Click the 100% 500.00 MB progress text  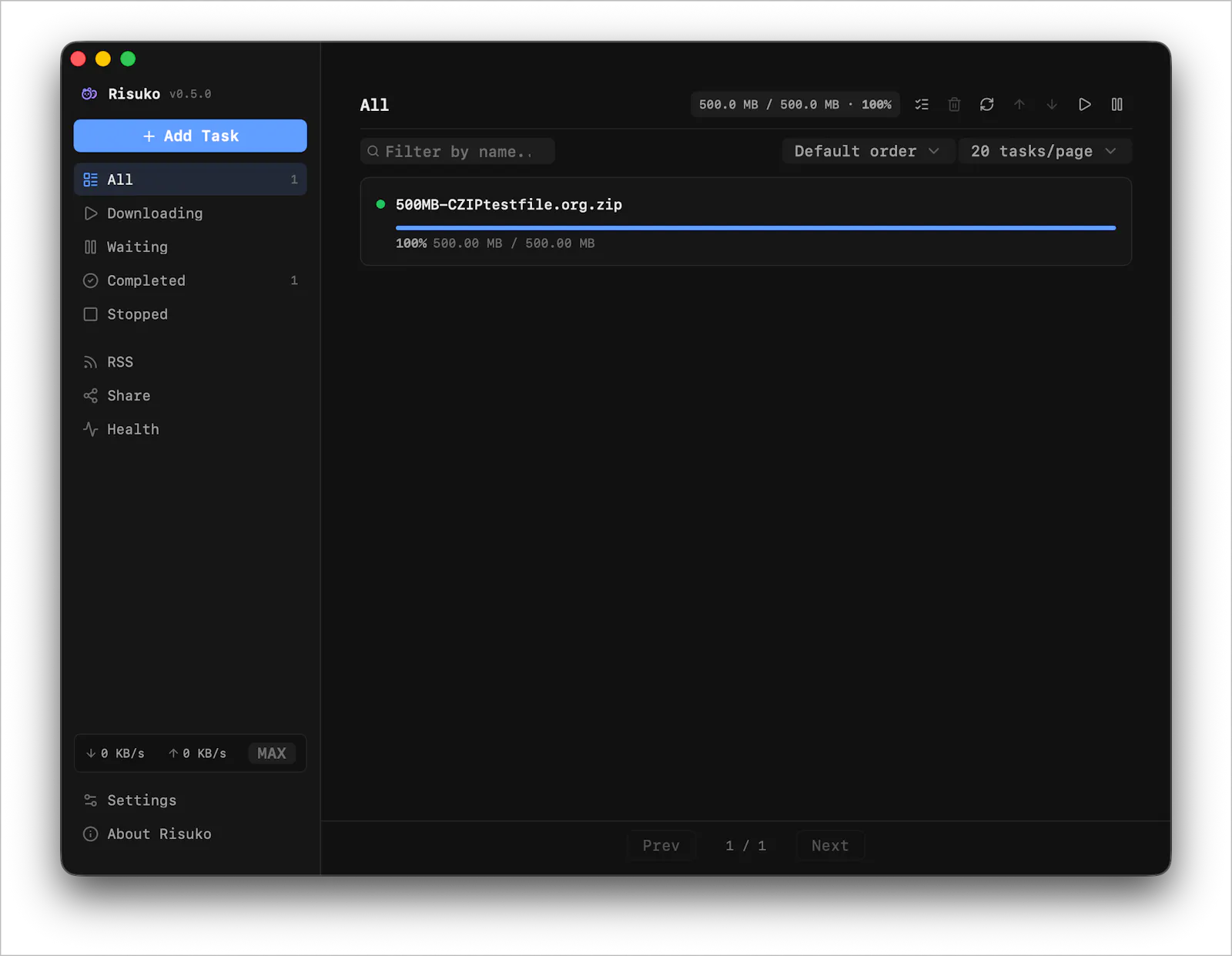point(495,243)
